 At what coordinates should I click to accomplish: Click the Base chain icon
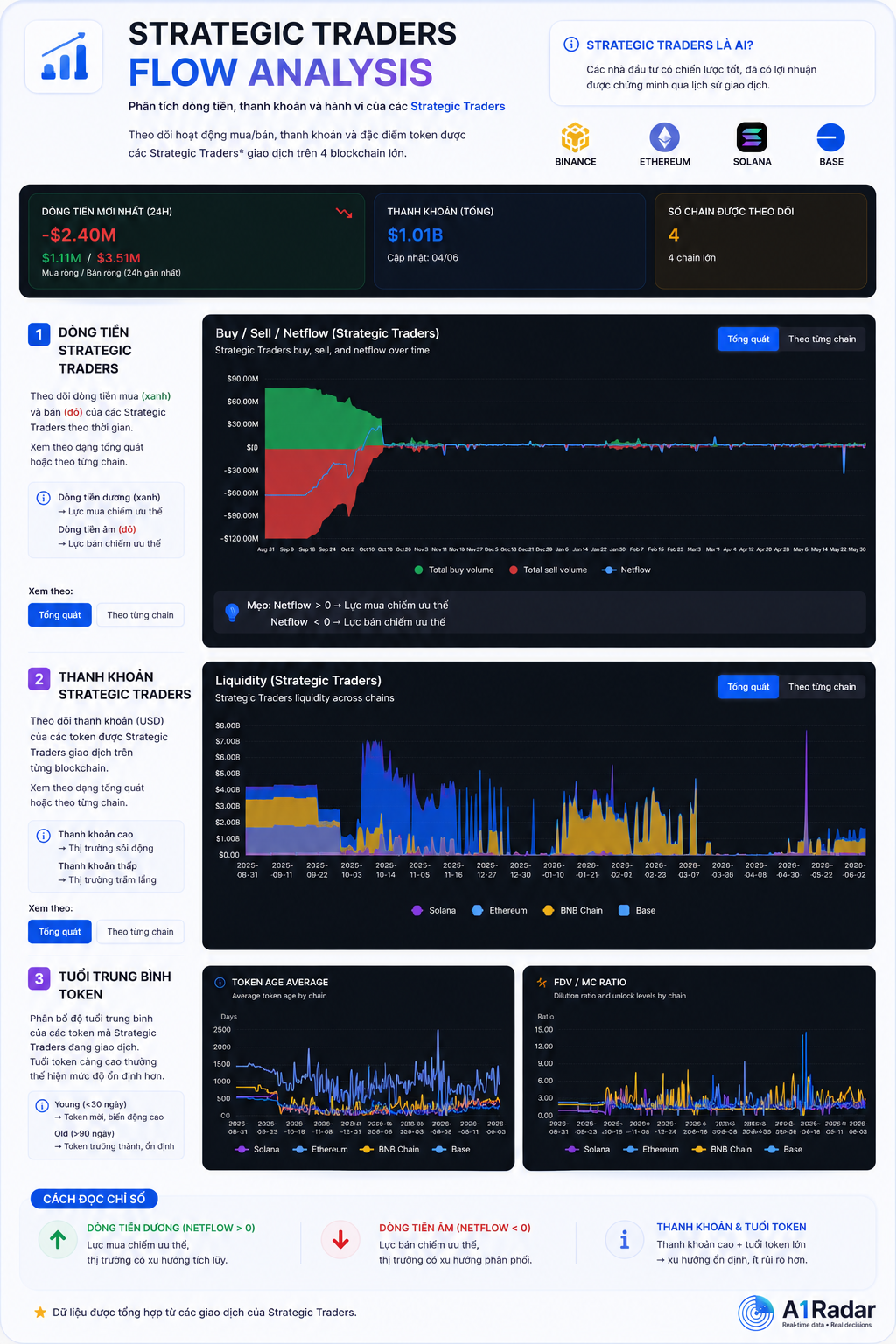point(830,137)
